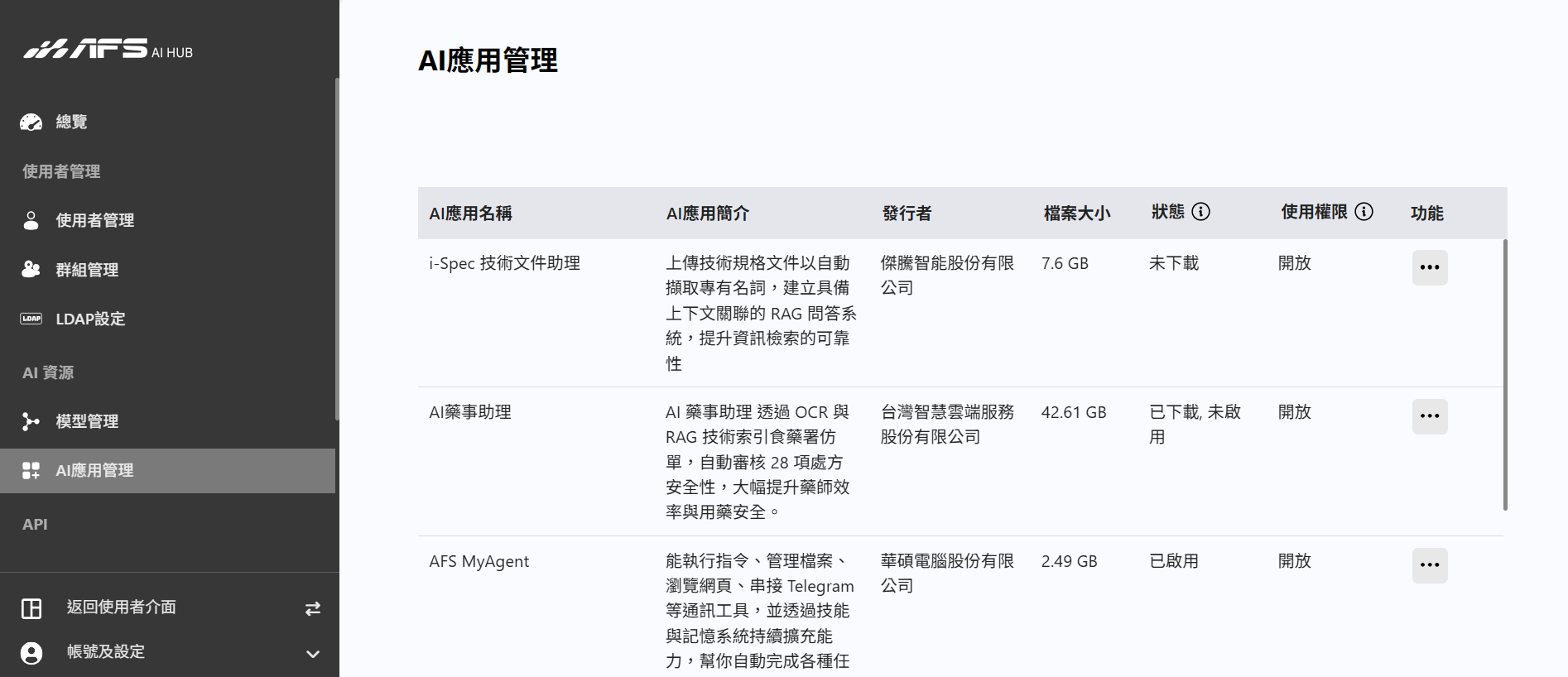Click the AI 資源 section heading
Screen dimensions: 1568x677
[x=48, y=372]
